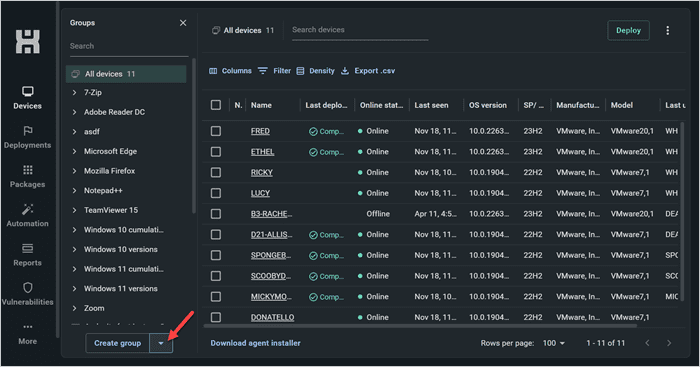Close the Groups panel
The width and height of the screenshot is (700, 367).
point(183,23)
